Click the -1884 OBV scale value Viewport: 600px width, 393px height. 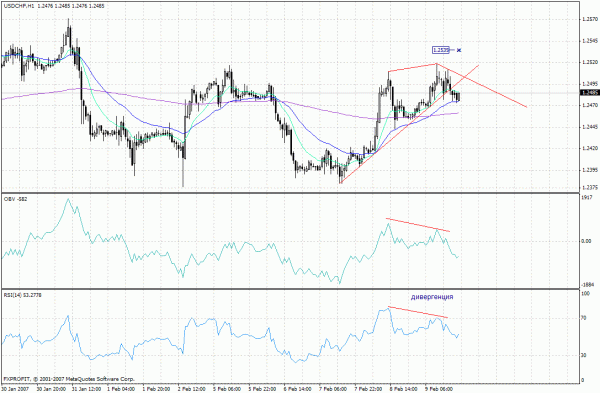(x=587, y=285)
